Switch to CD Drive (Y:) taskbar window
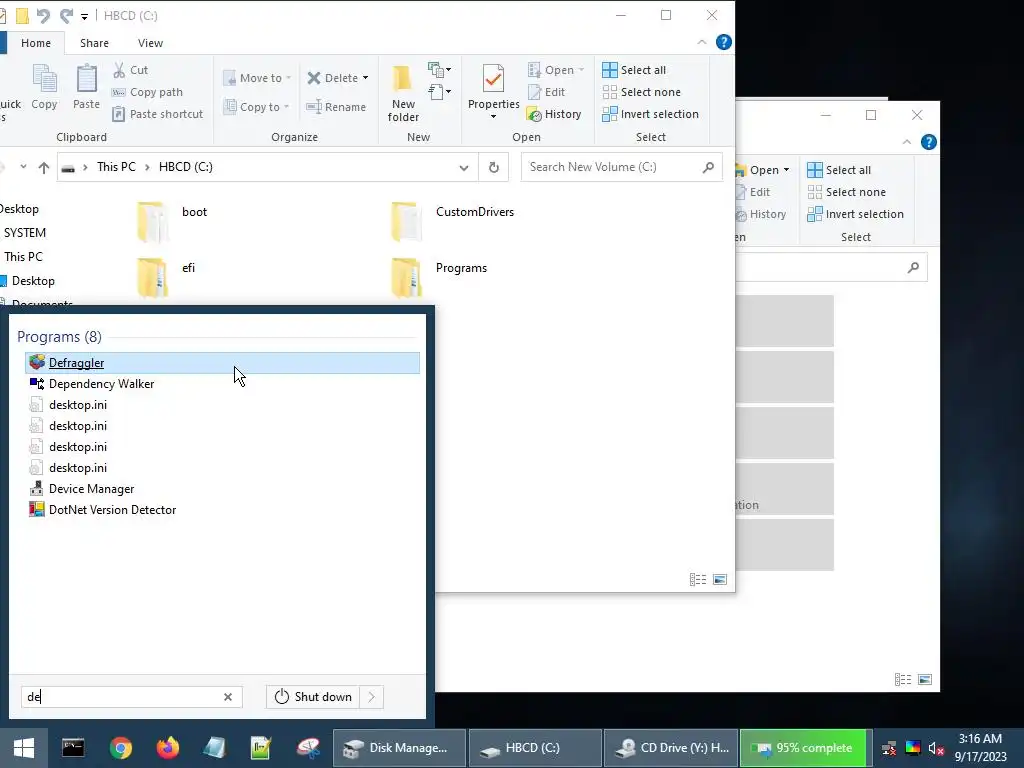 tap(671, 748)
